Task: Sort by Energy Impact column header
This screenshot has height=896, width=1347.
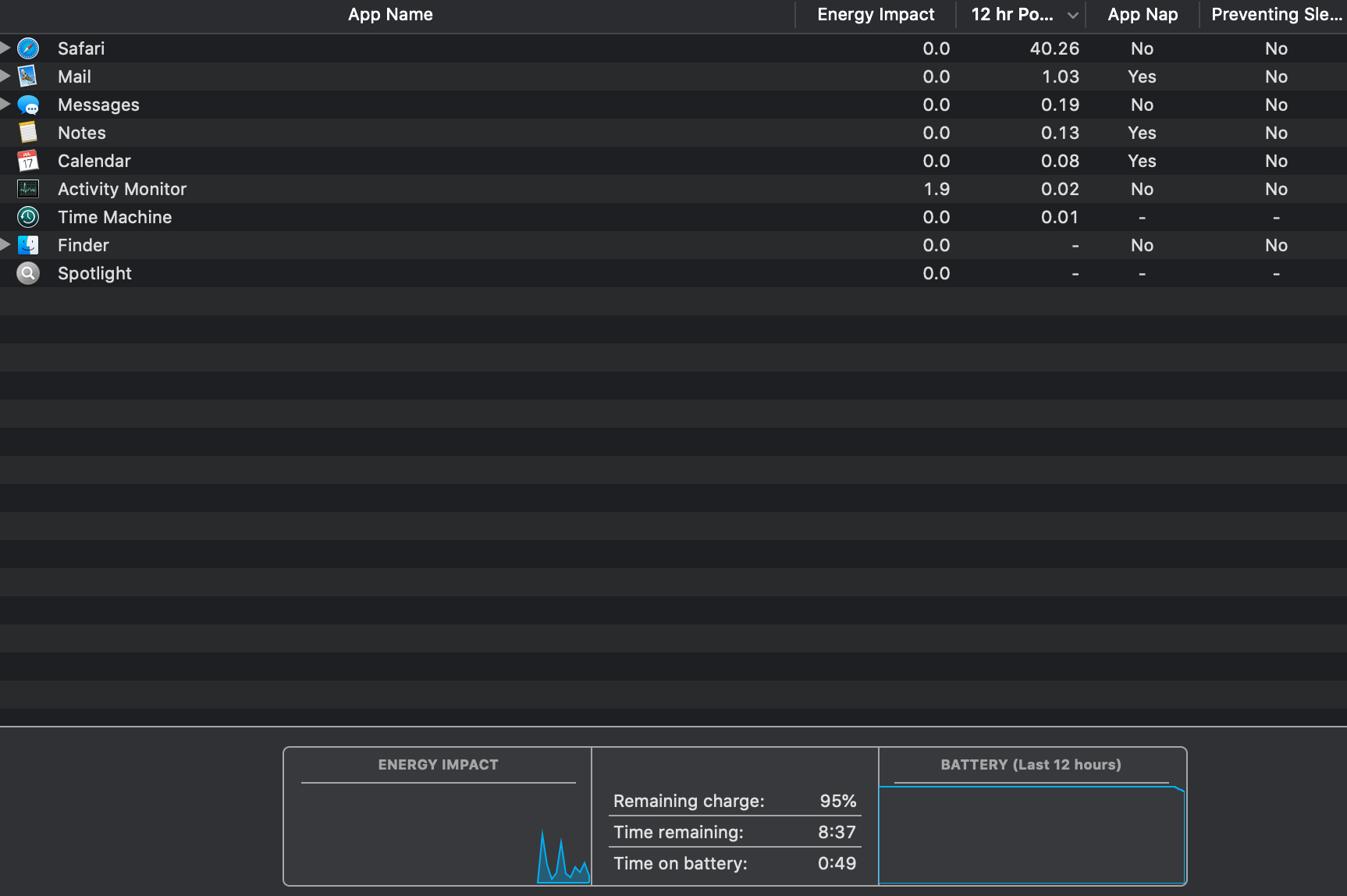Action: pos(876,15)
